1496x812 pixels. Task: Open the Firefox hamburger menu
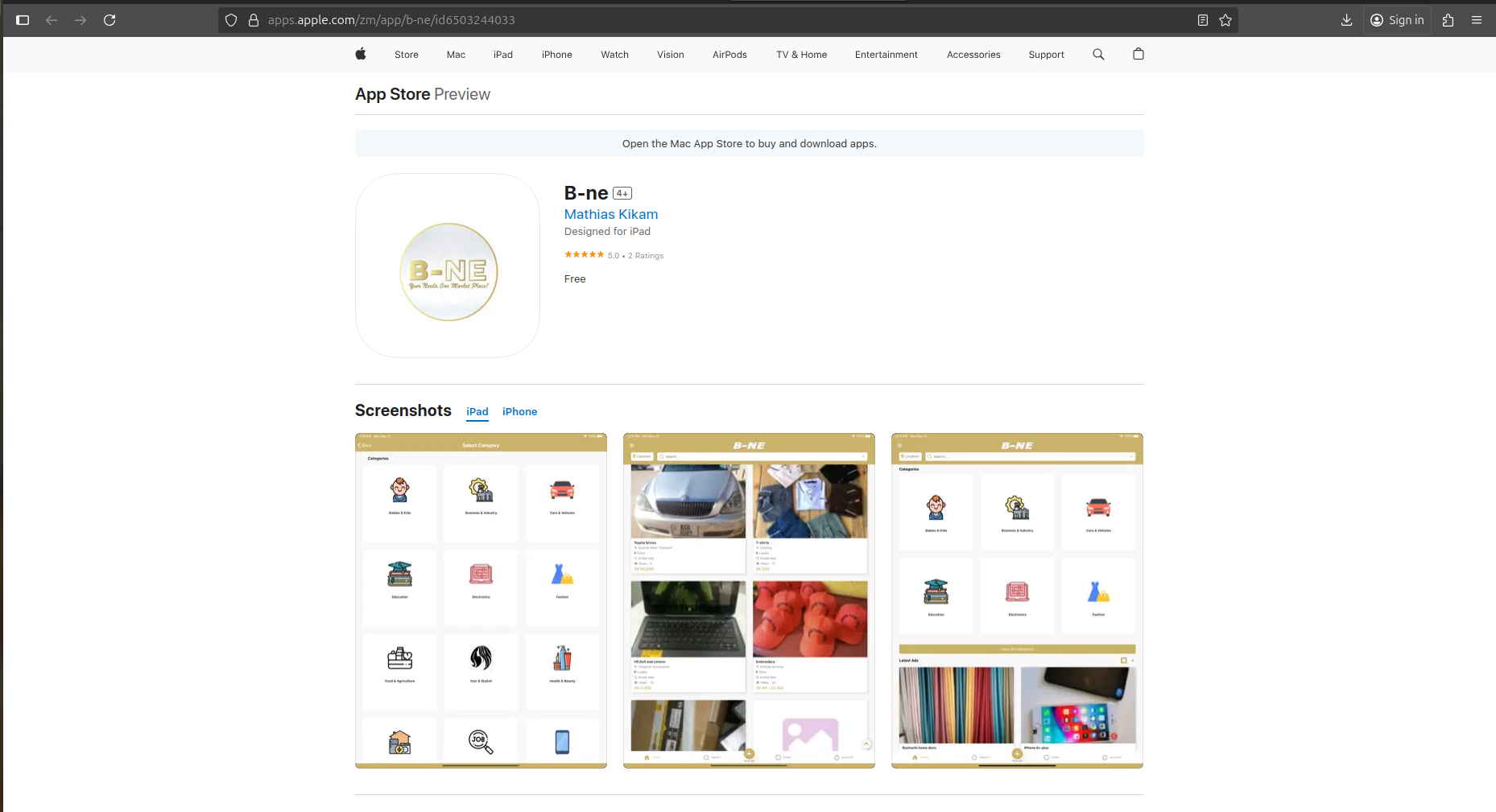click(1477, 20)
